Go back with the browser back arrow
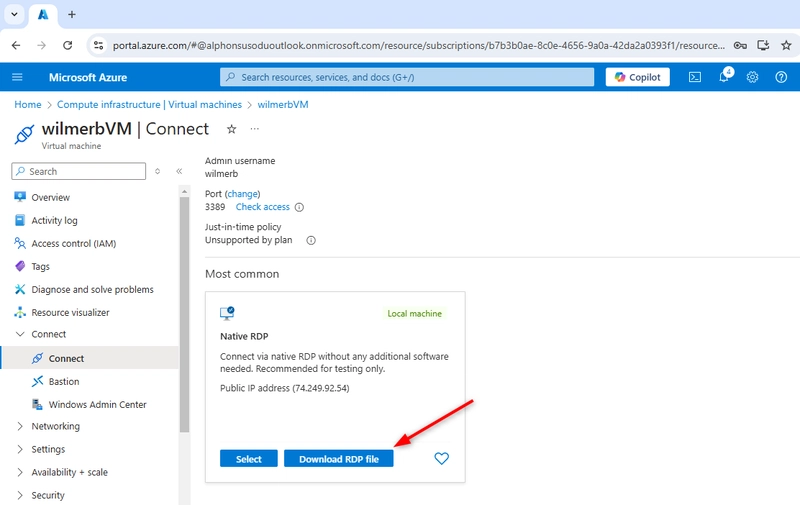The width and height of the screenshot is (800, 505). point(16,45)
